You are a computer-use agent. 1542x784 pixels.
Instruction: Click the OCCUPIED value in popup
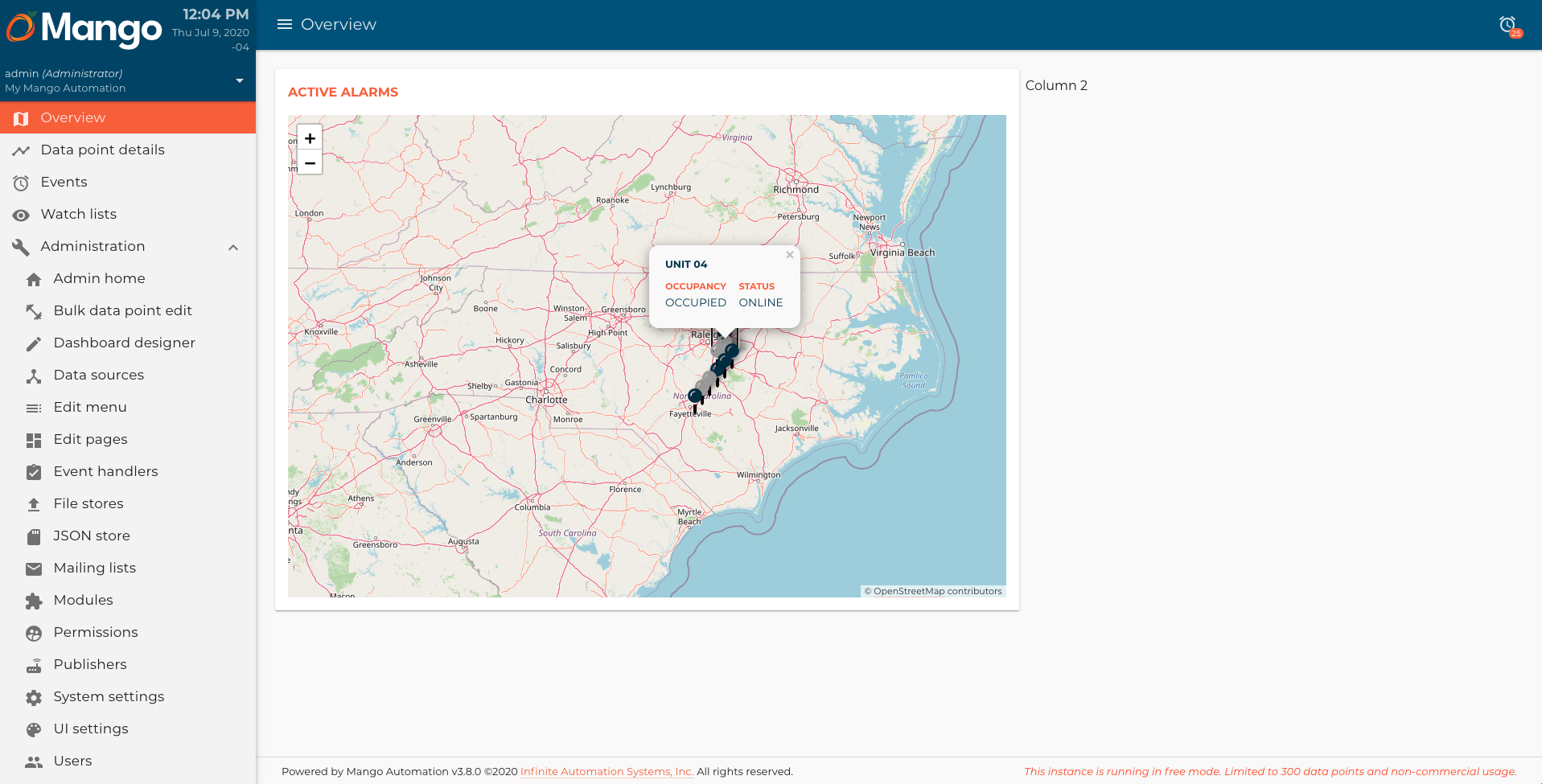click(696, 302)
